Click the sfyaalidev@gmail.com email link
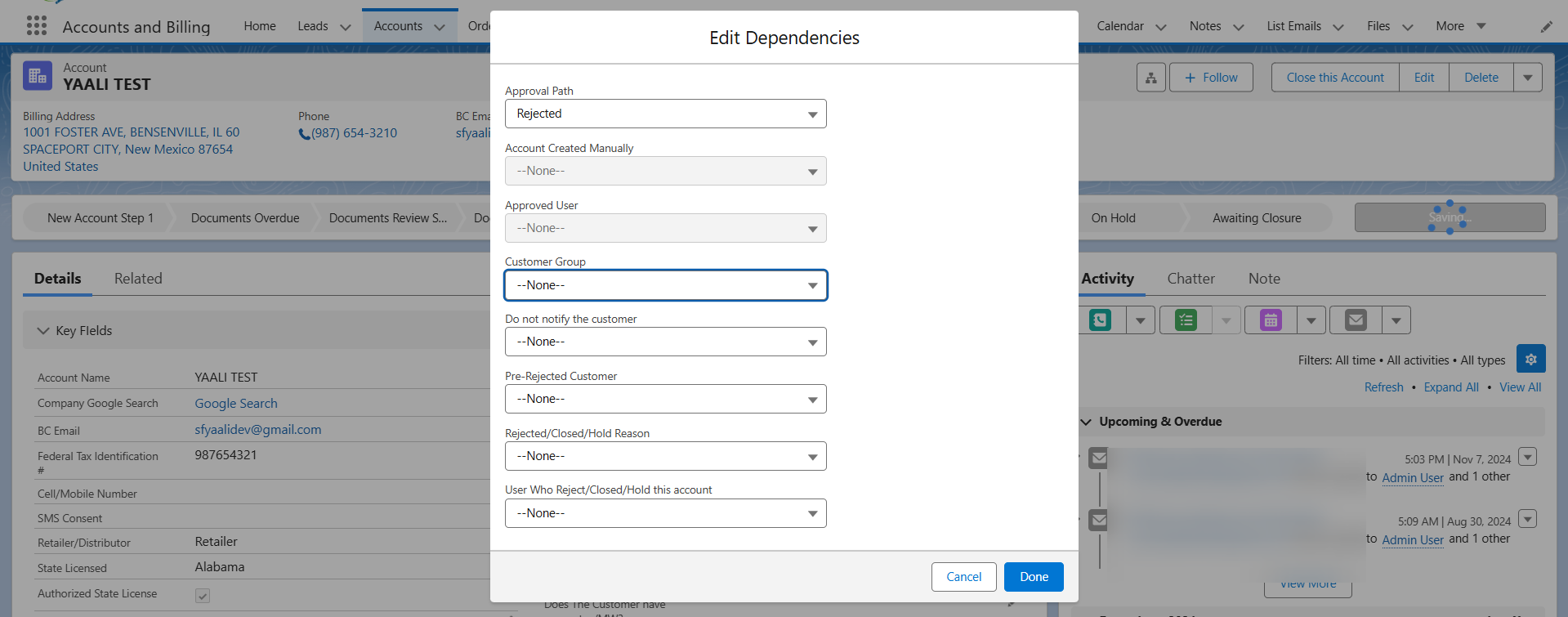 tap(257, 430)
